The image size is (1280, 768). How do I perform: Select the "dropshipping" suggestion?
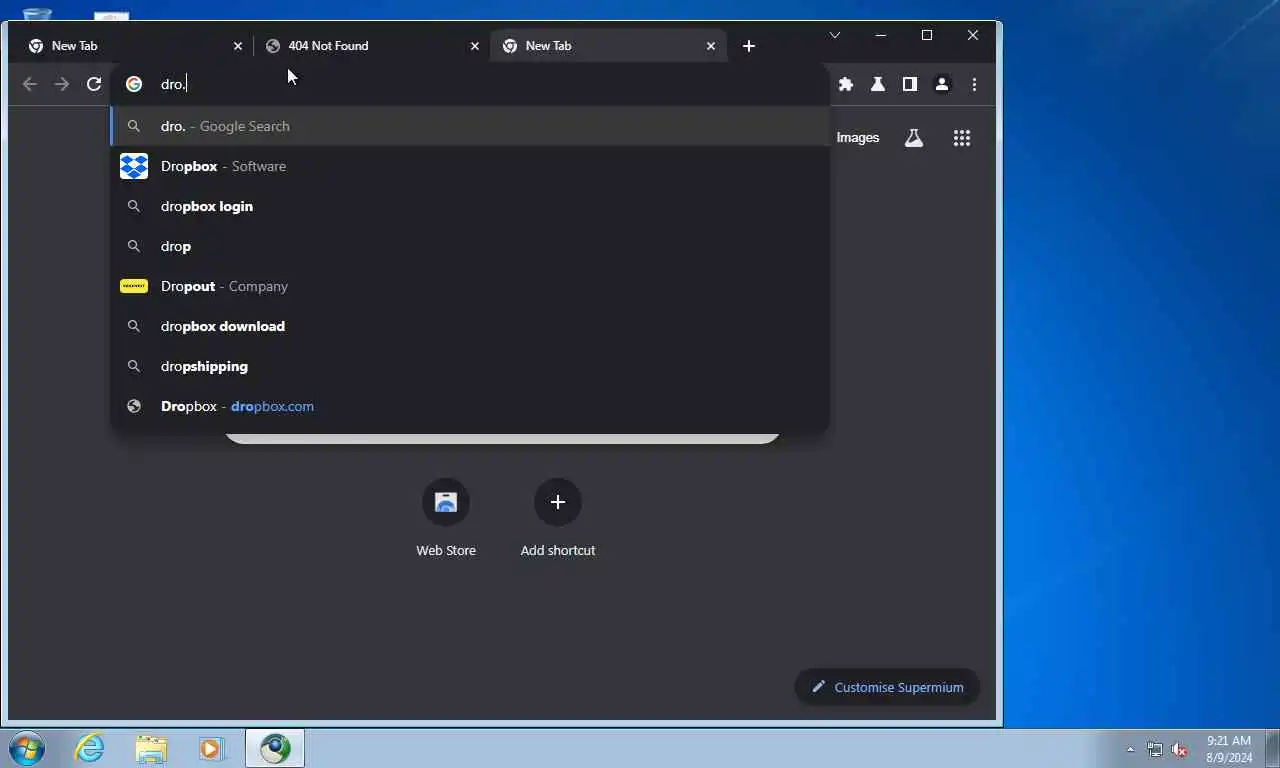point(470,366)
